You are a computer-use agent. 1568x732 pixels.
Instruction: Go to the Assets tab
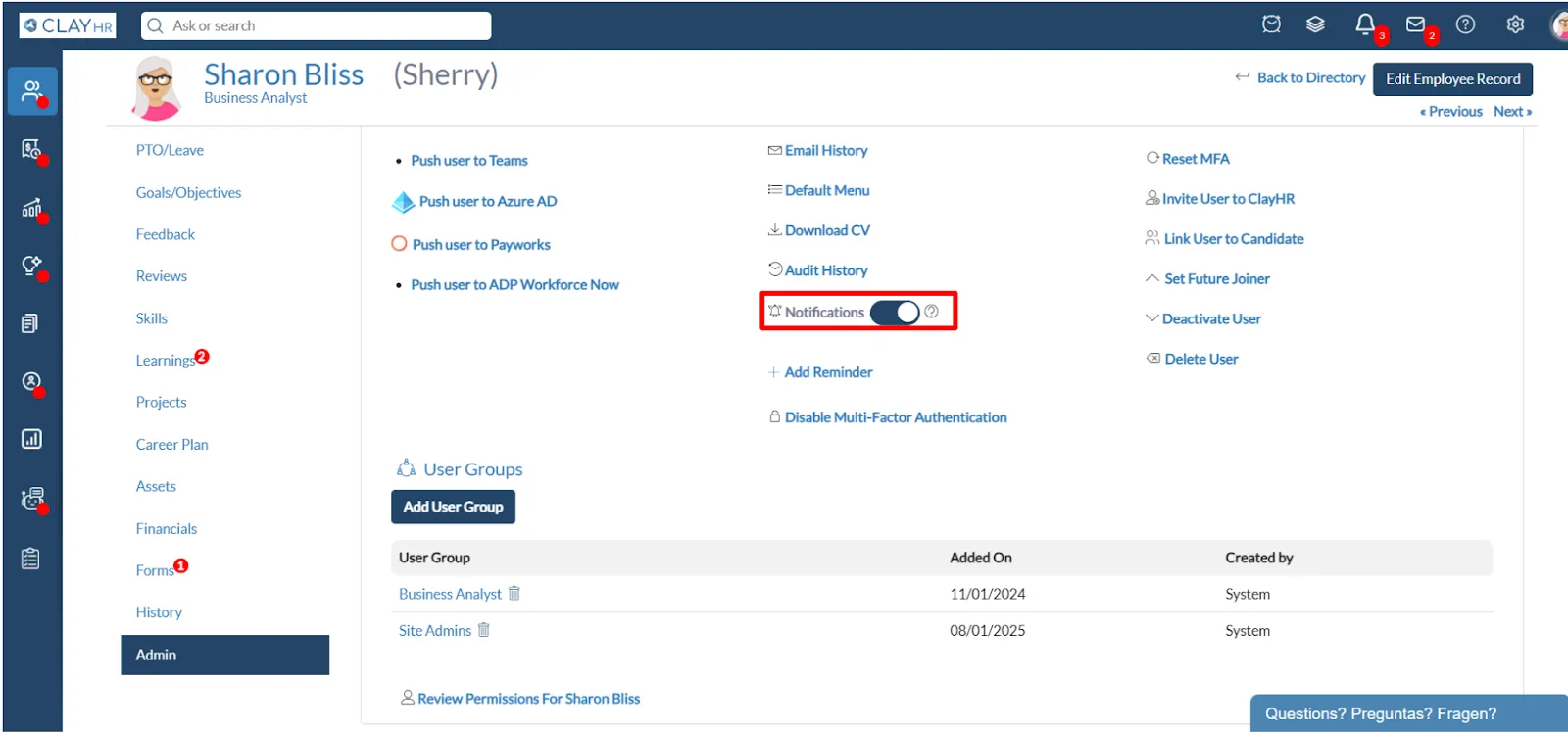click(x=156, y=486)
